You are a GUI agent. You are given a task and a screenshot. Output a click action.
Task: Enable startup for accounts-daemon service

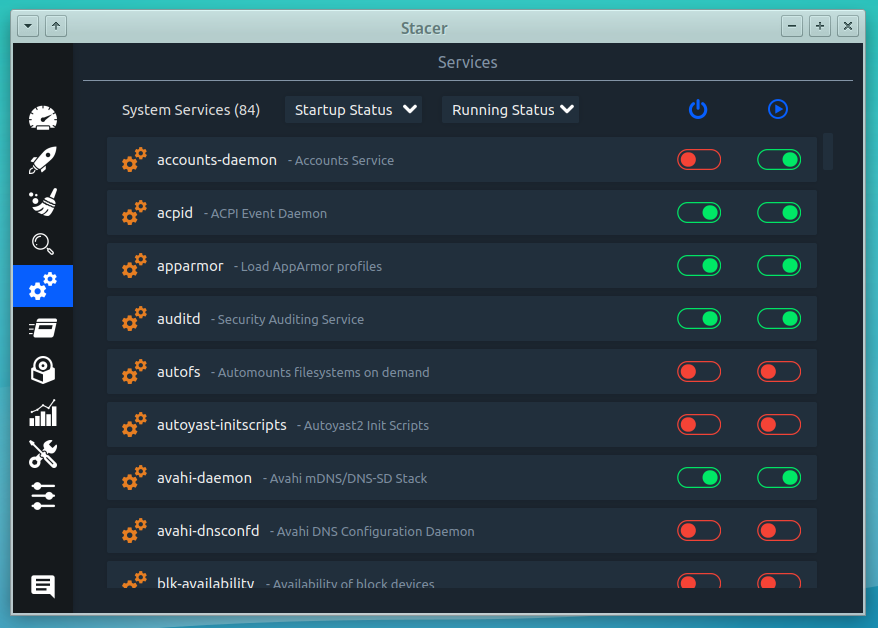tap(698, 159)
